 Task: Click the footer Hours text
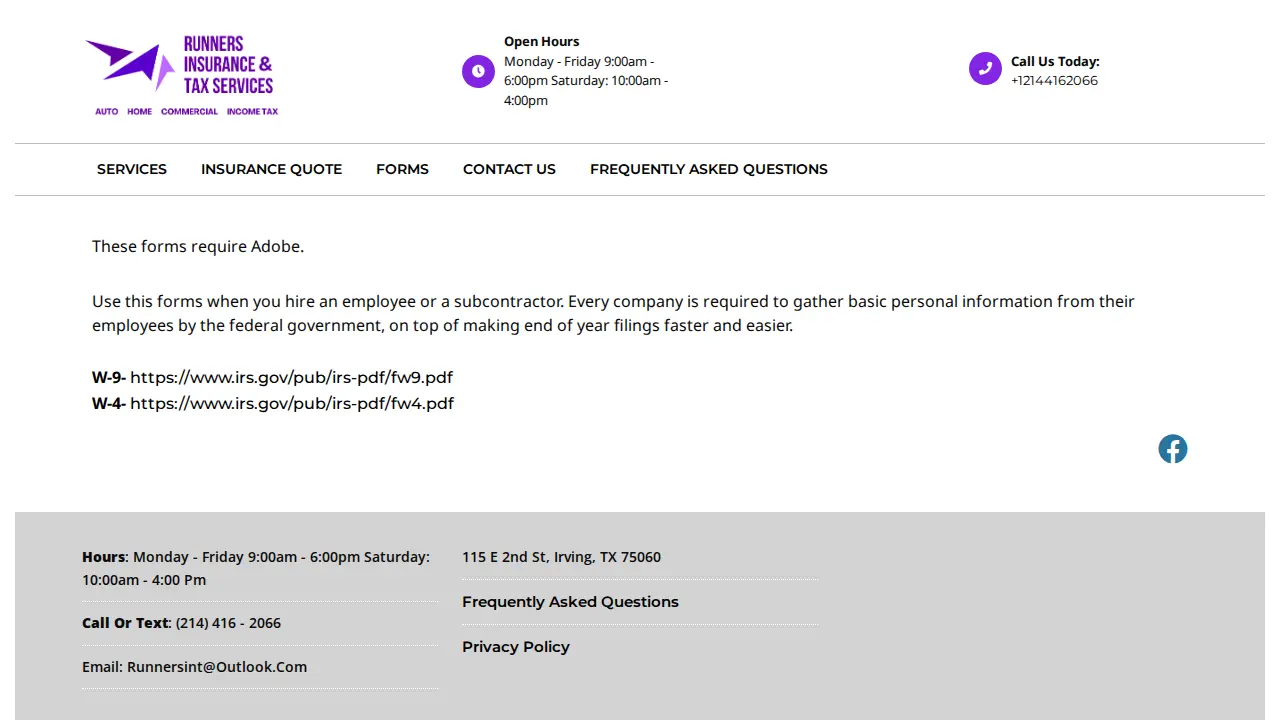pyautogui.click(x=256, y=568)
